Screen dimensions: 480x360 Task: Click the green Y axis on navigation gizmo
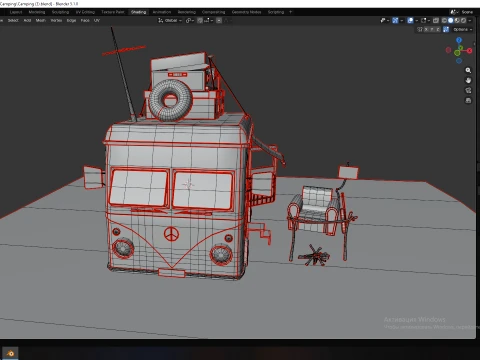(460, 48)
